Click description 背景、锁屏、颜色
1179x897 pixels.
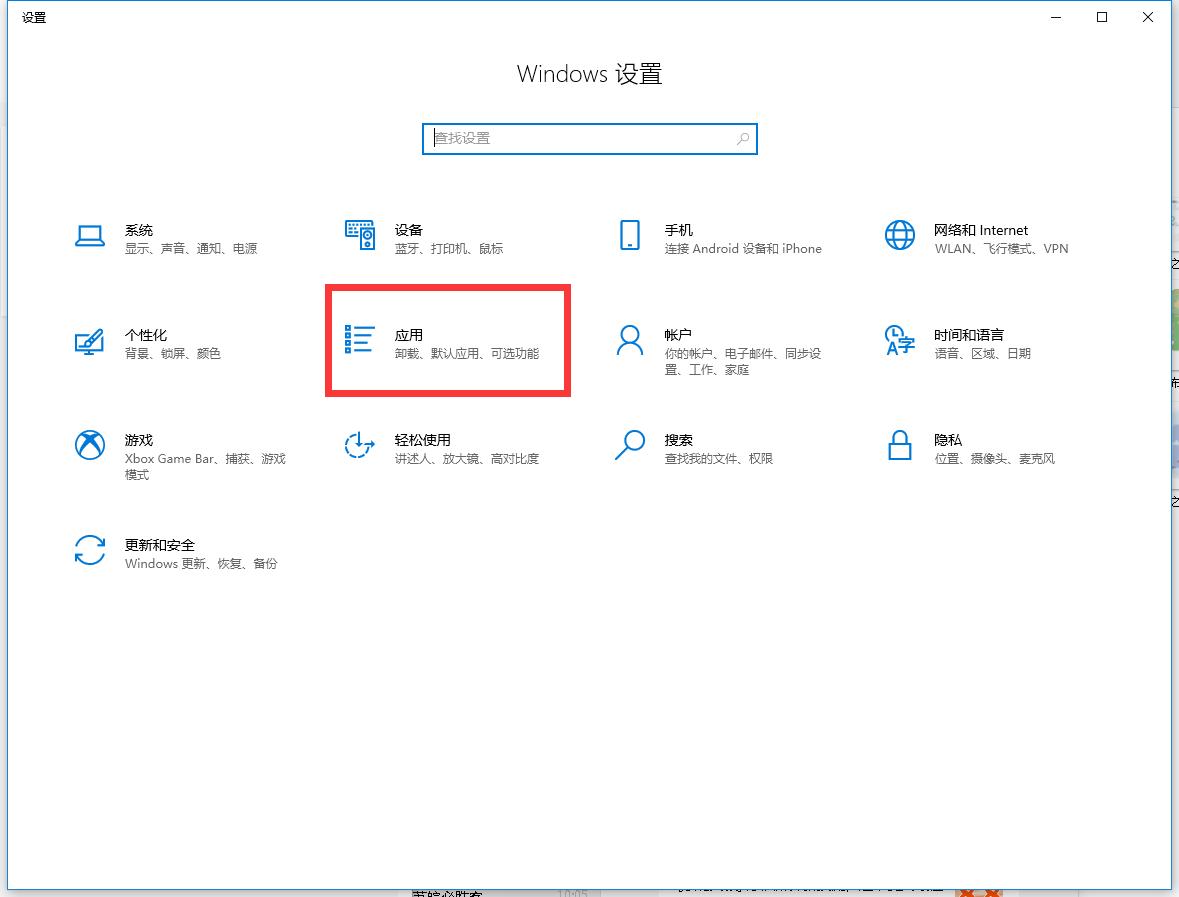point(173,353)
